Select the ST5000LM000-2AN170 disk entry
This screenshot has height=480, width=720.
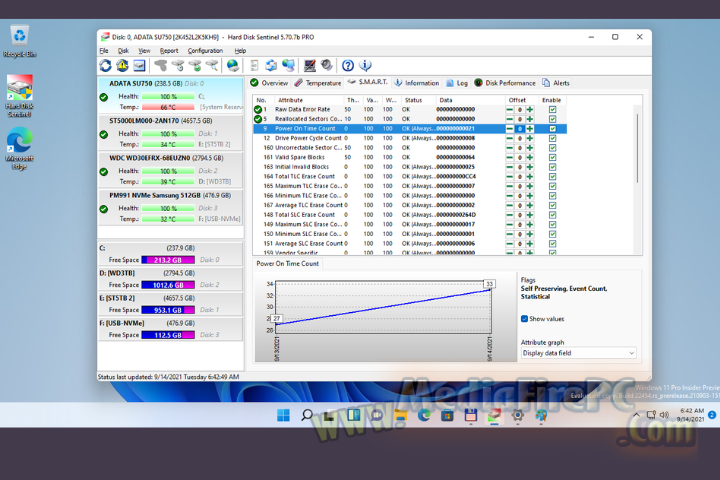pos(170,132)
